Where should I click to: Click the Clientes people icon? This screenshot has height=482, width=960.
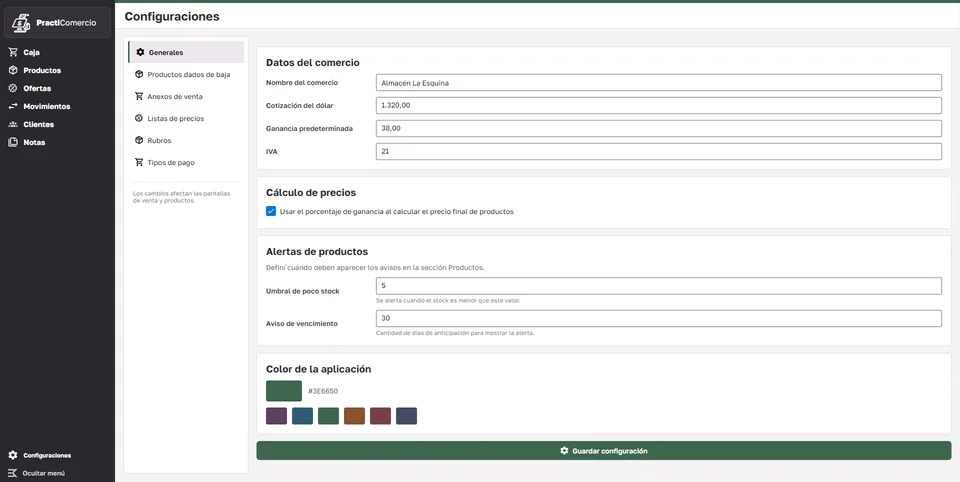pyautogui.click(x=13, y=124)
